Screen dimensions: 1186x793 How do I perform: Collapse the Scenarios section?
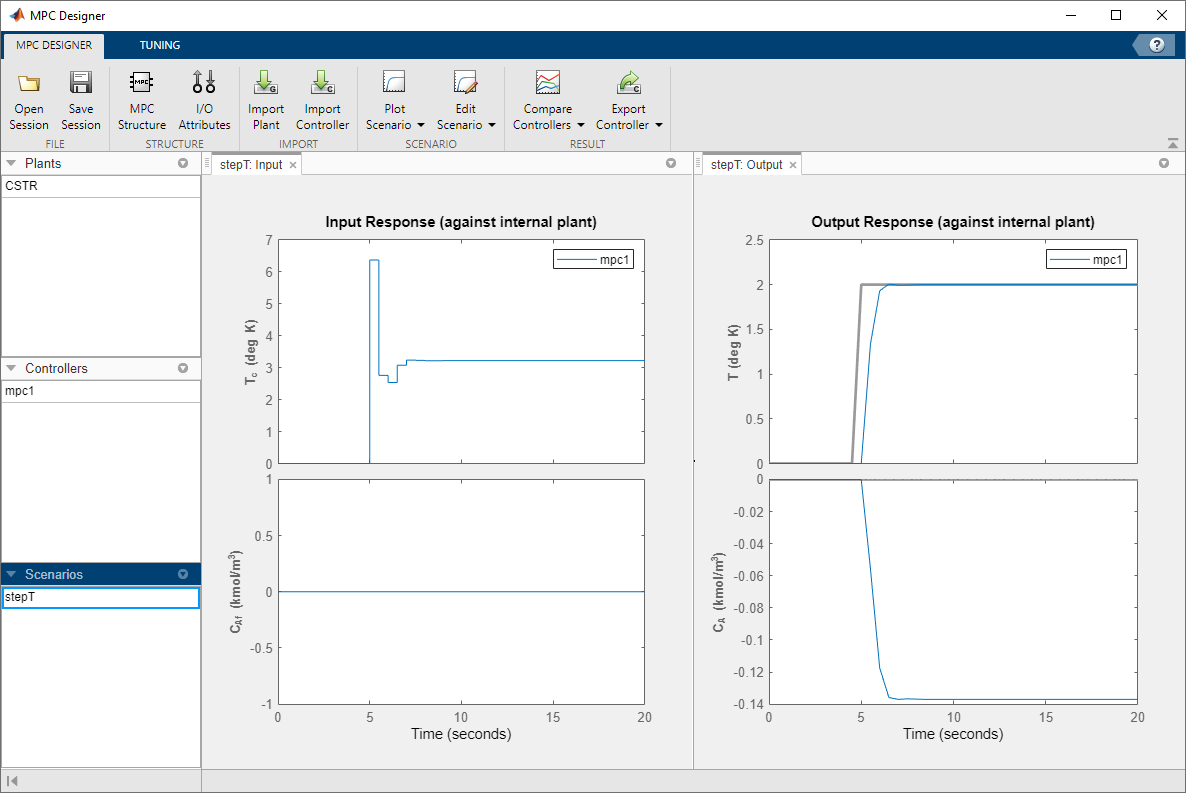point(12,574)
